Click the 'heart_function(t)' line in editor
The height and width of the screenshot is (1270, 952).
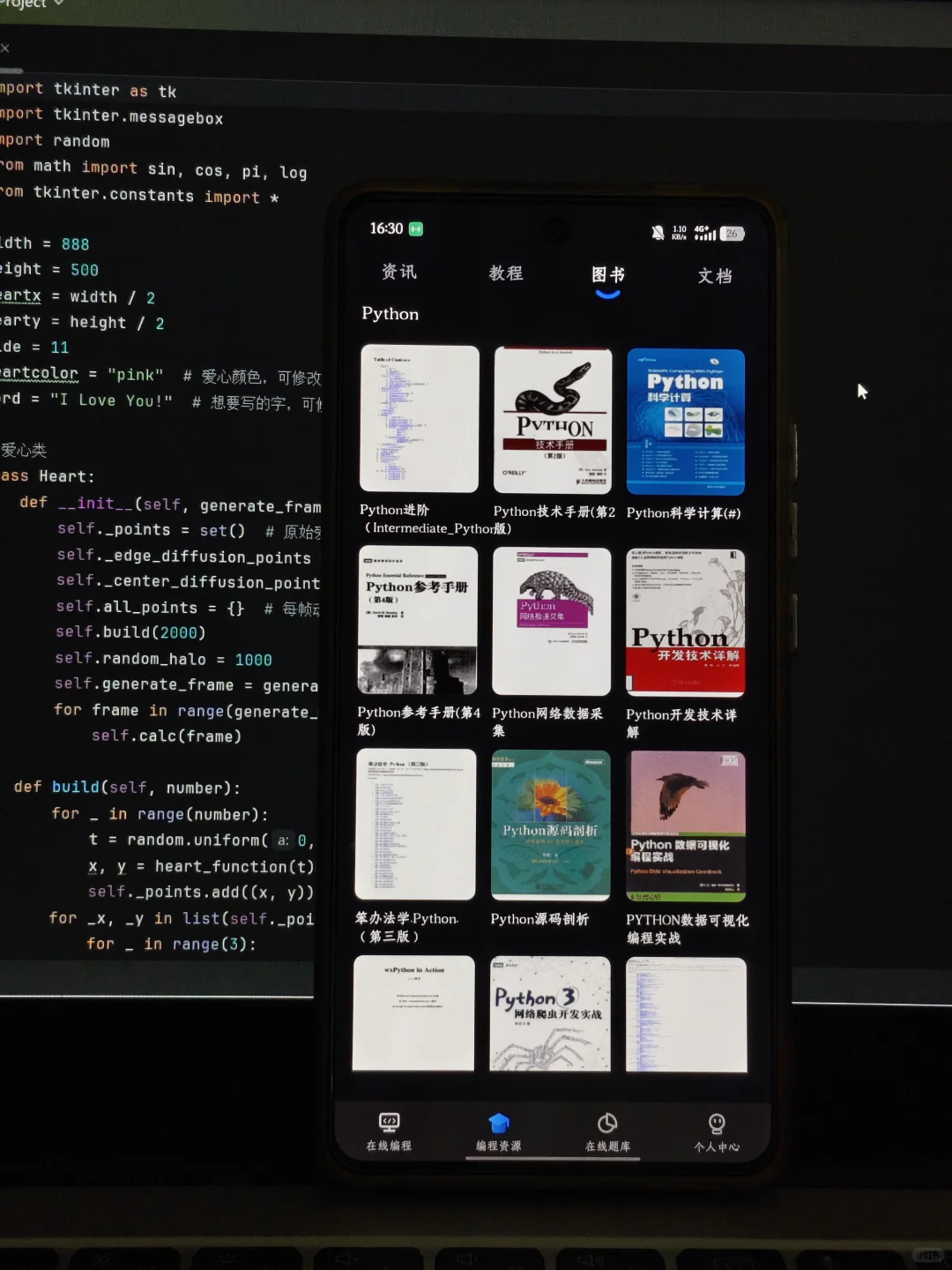200,867
